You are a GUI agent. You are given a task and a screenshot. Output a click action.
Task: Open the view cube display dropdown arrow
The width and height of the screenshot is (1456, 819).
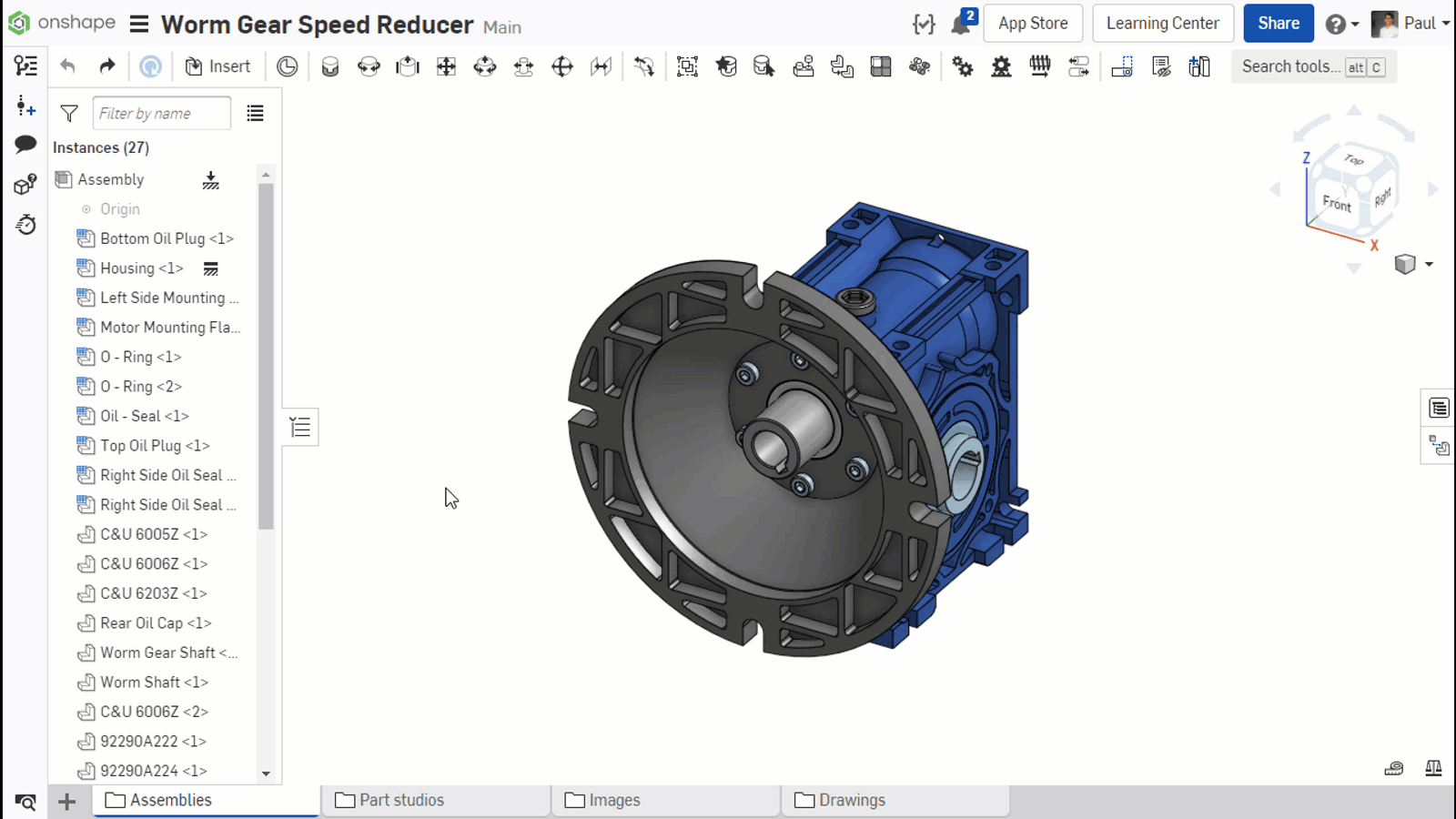pos(1429,265)
